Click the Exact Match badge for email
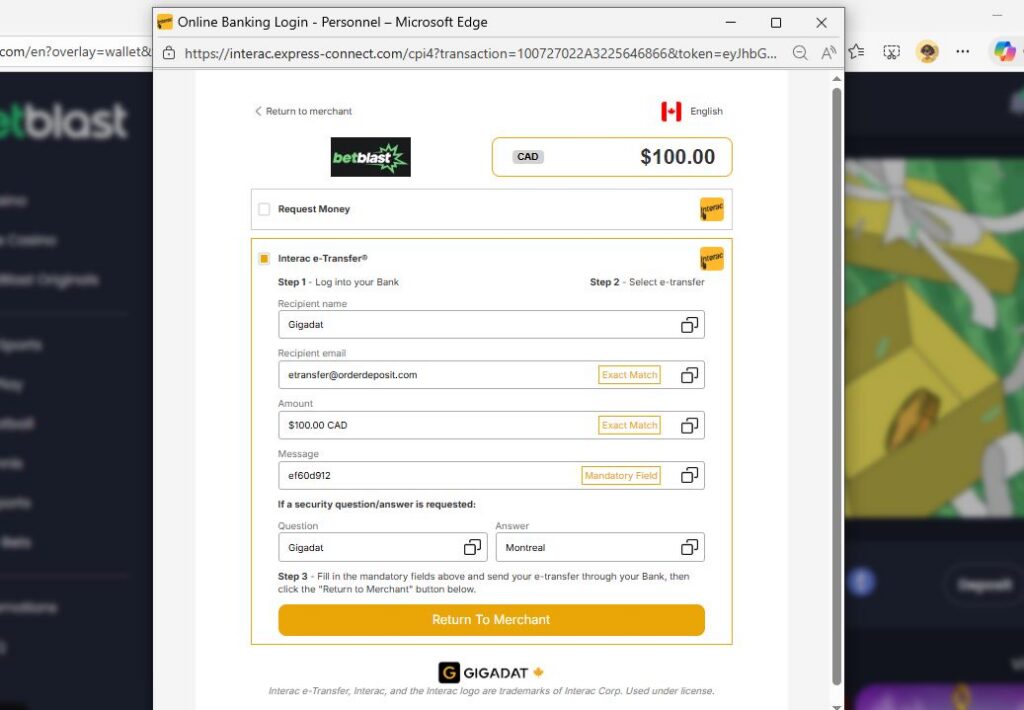Screen dimensions: 1024x710 click(629, 375)
